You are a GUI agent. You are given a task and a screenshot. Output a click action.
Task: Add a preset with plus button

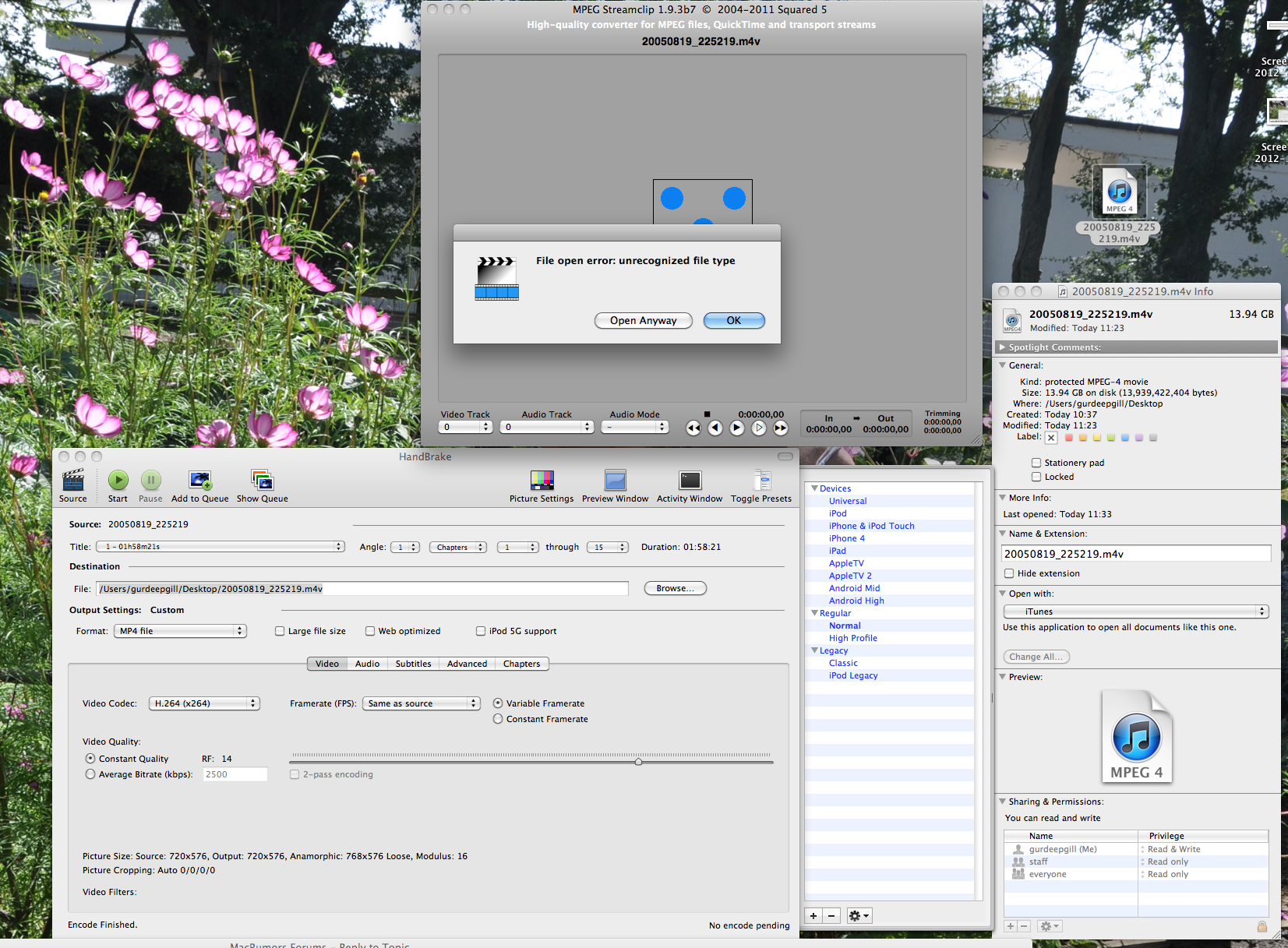point(813,916)
